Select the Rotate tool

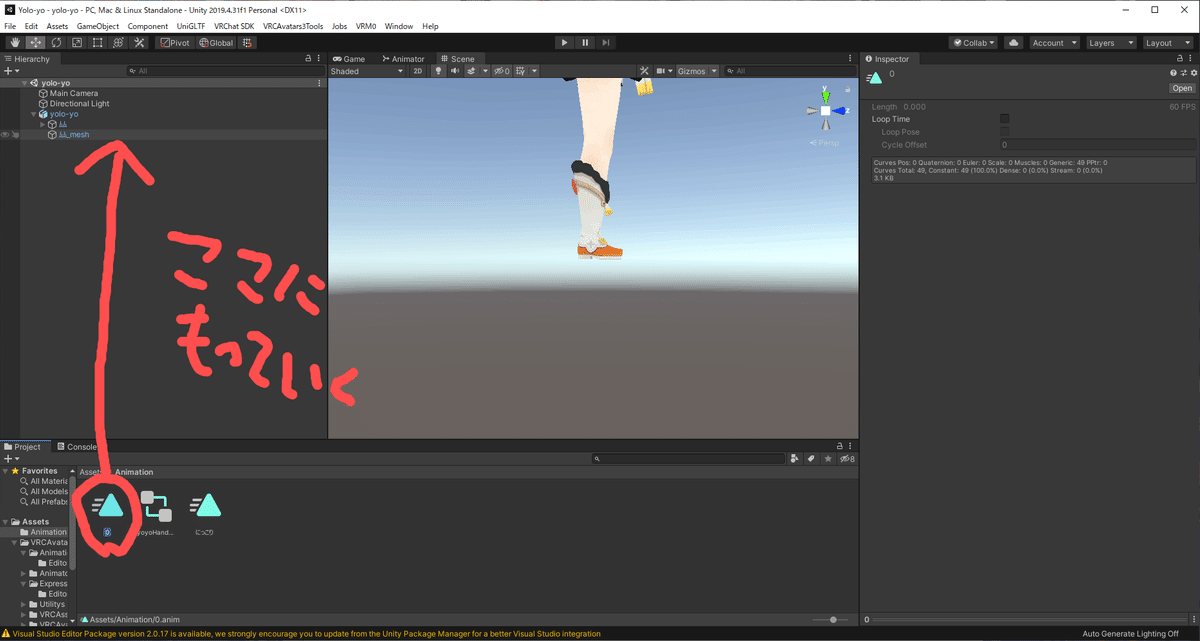click(56, 43)
